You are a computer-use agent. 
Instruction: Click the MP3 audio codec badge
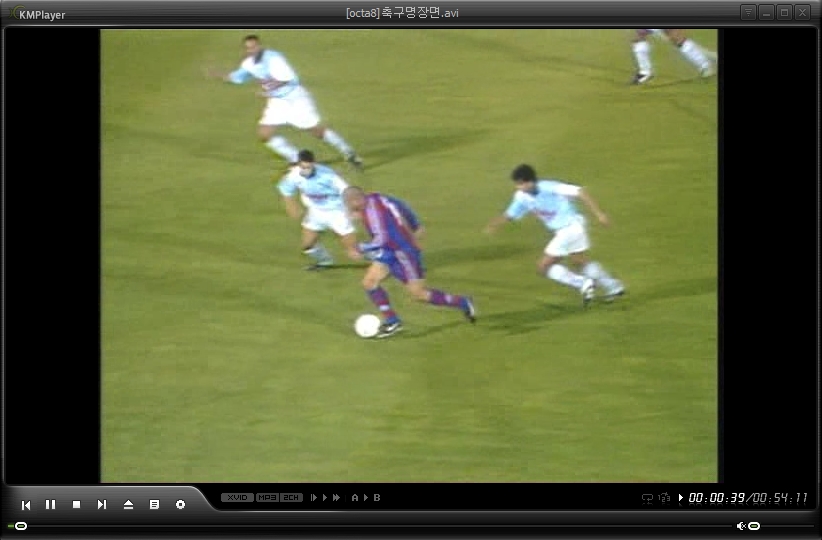267,497
